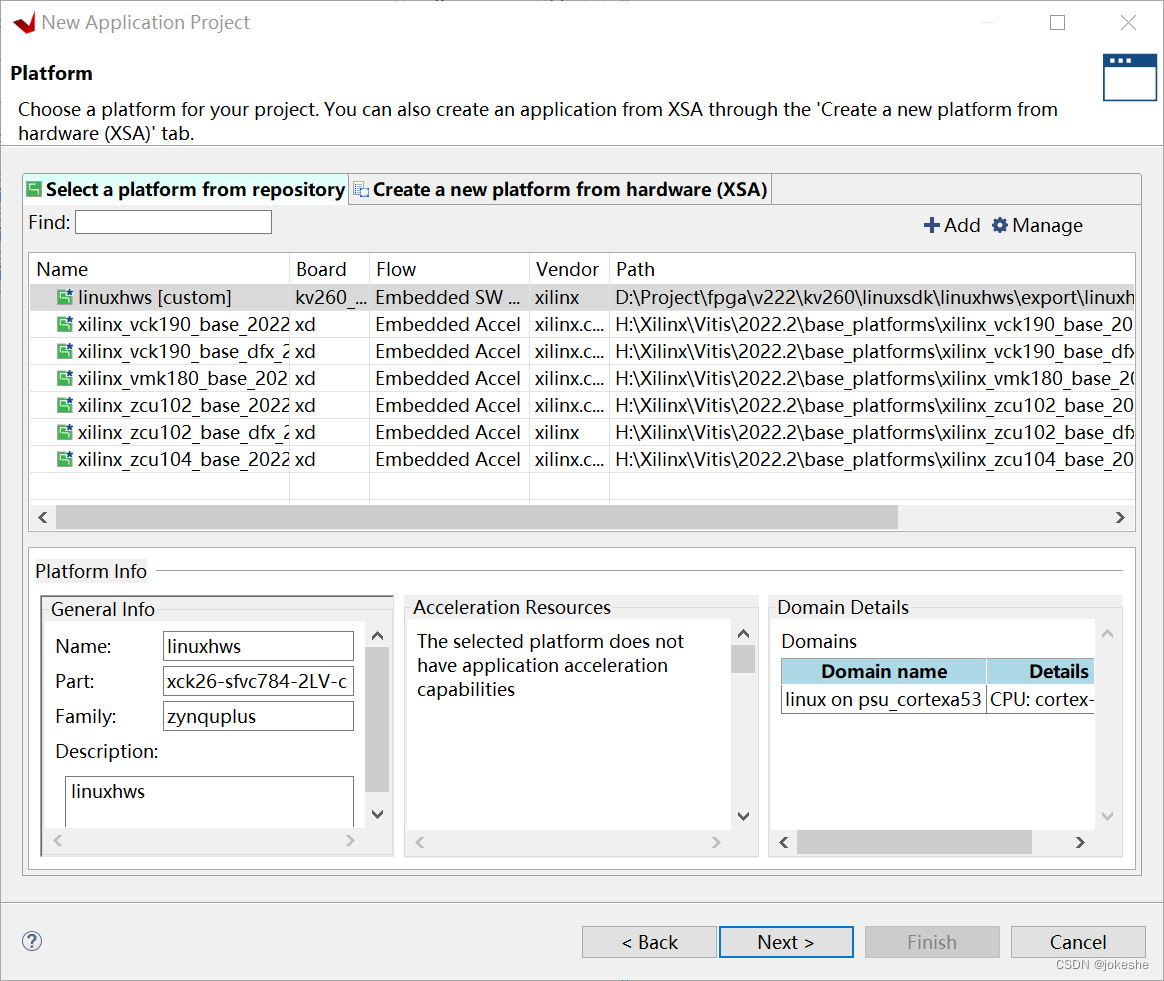This screenshot has height=981, width=1164.
Task: Click the platform icon beside xilinx_vck190_base_dfx row
Action: 64,351
